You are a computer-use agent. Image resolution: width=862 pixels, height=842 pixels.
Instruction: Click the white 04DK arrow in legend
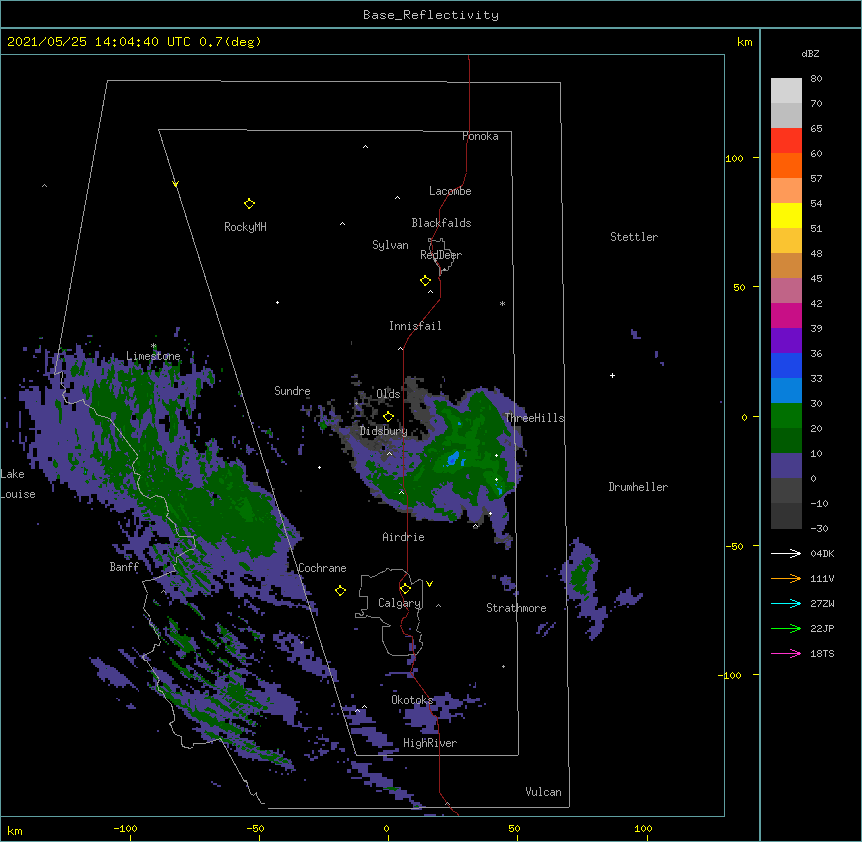(786, 553)
